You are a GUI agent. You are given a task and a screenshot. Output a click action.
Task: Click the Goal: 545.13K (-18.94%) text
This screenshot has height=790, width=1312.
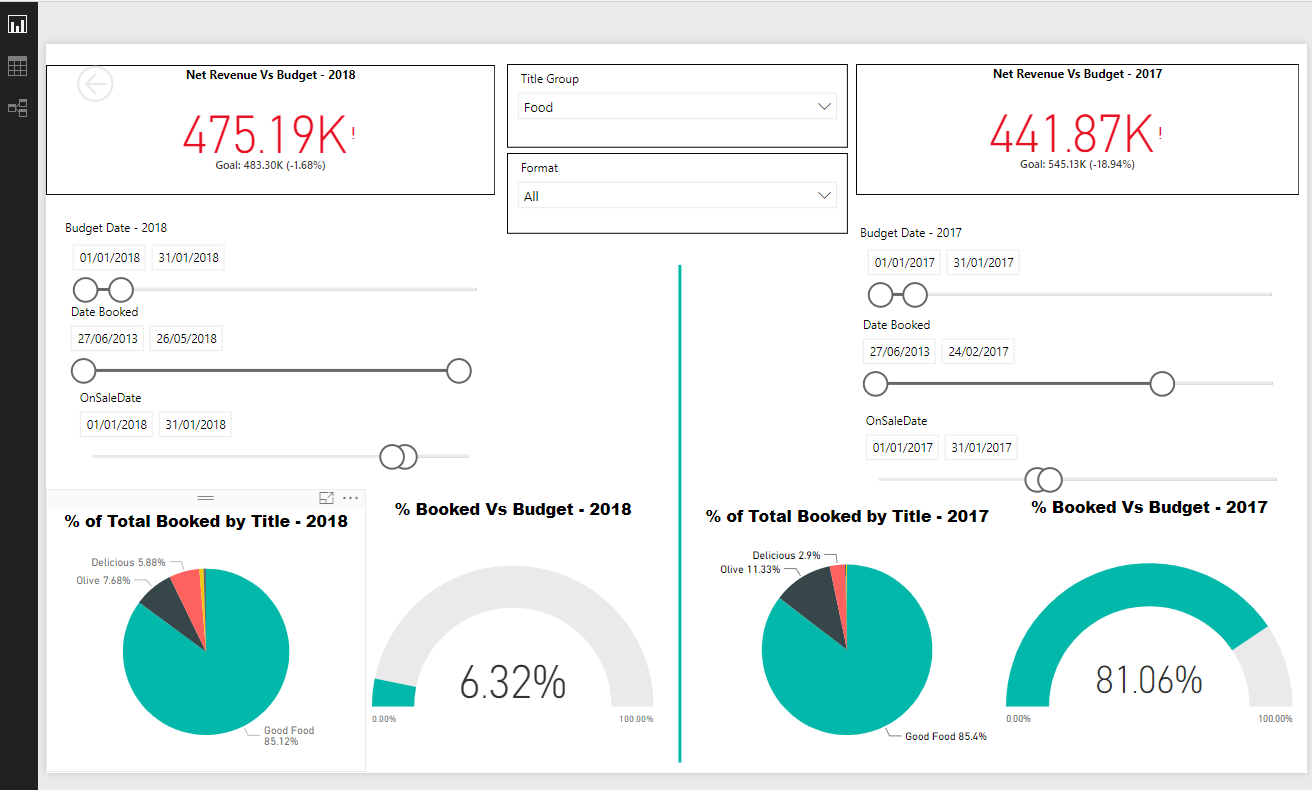[x=1077, y=164]
